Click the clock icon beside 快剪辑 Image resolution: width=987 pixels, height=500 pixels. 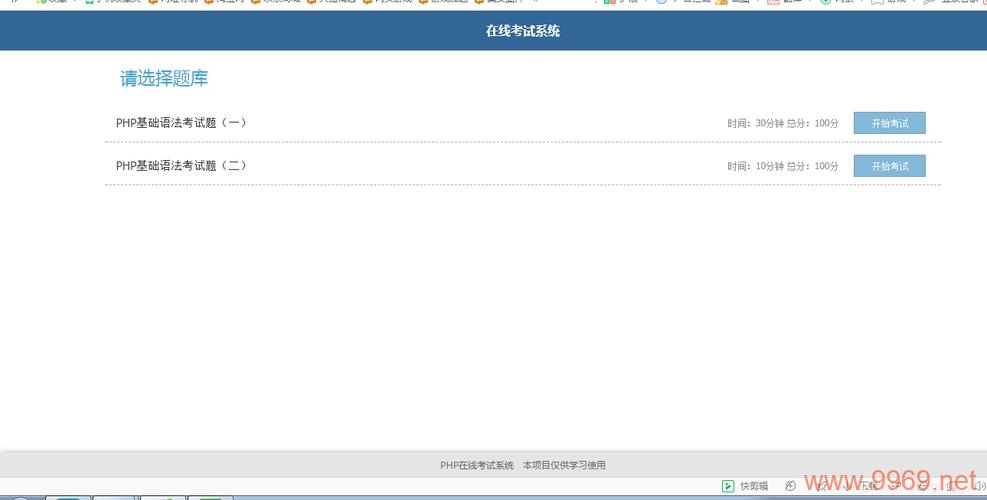point(791,486)
